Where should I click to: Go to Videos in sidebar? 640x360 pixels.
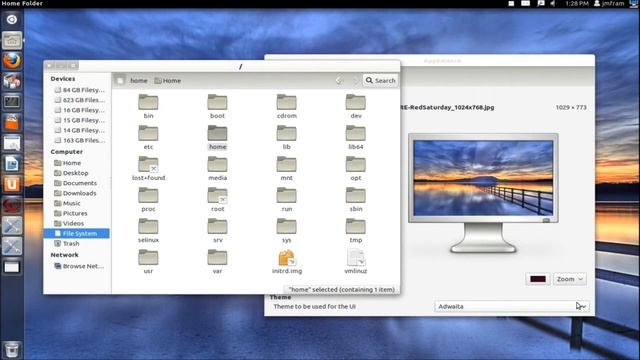coord(69,223)
